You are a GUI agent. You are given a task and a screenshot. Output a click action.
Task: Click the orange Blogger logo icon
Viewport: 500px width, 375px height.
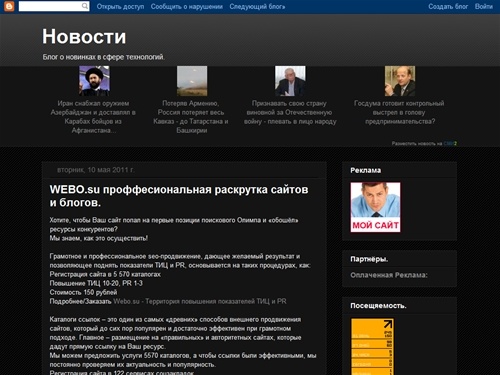coord(9,6)
